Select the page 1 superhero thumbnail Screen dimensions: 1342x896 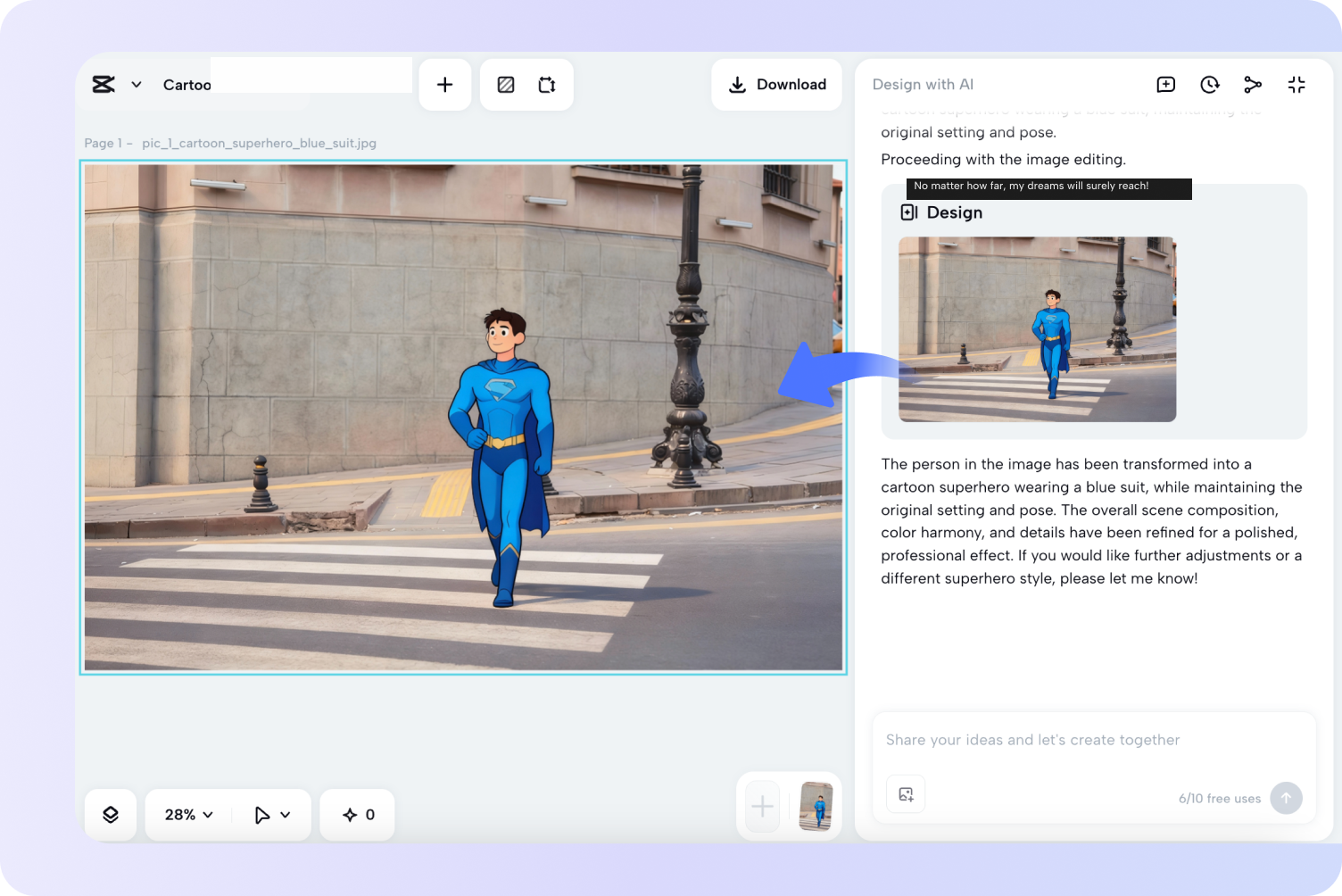tap(816, 807)
